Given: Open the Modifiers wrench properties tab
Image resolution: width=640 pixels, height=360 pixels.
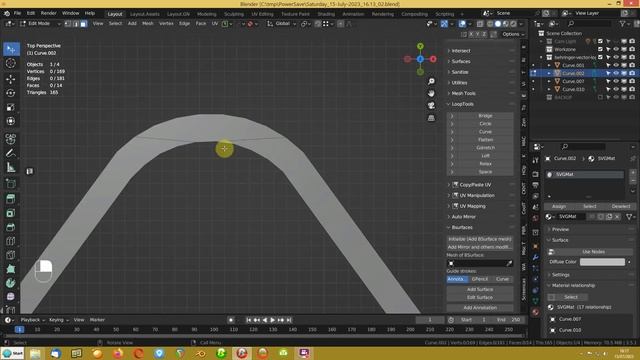Looking at the screenshot, I should (536, 257).
